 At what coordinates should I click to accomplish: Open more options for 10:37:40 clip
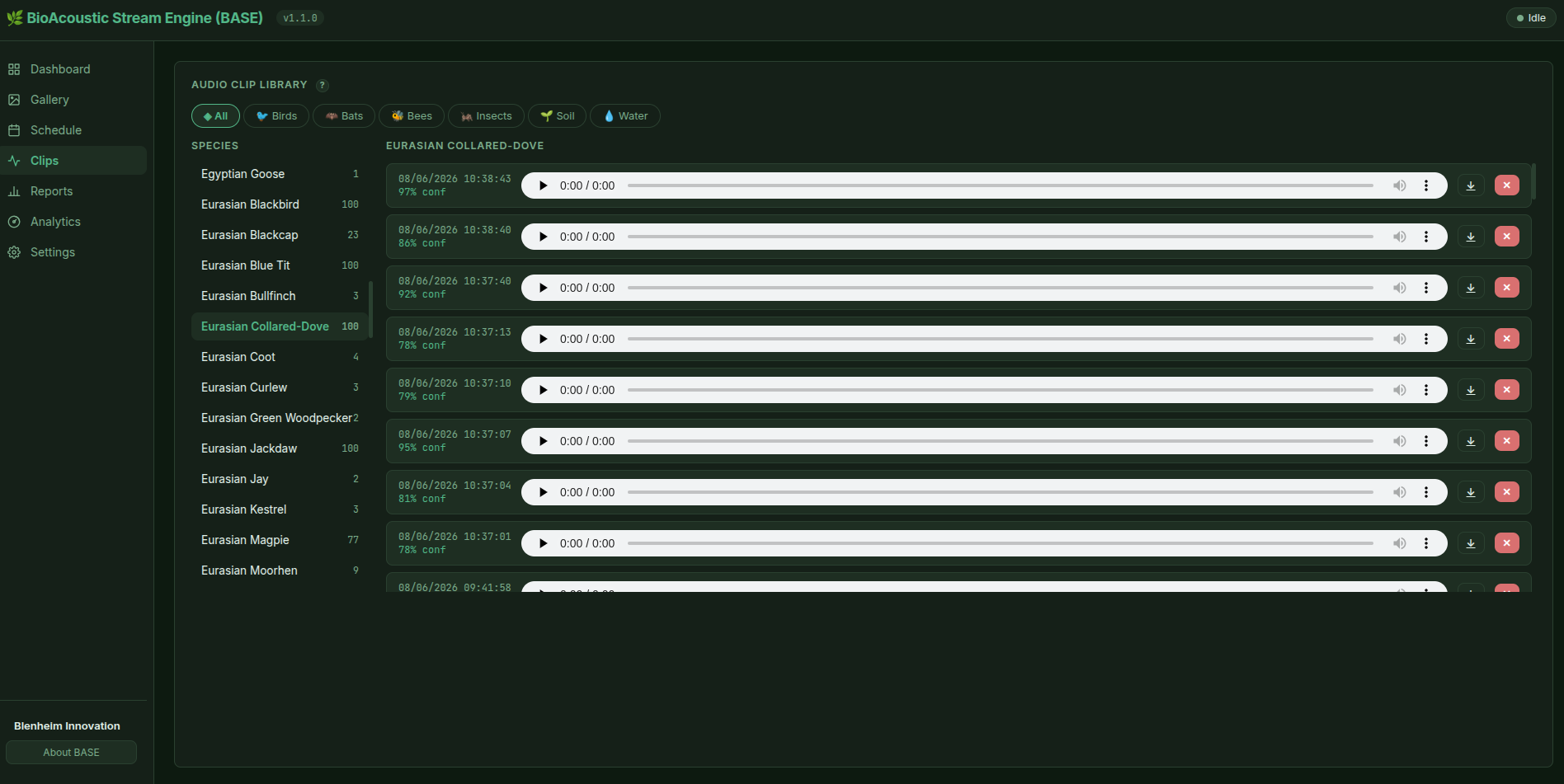click(1426, 288)
